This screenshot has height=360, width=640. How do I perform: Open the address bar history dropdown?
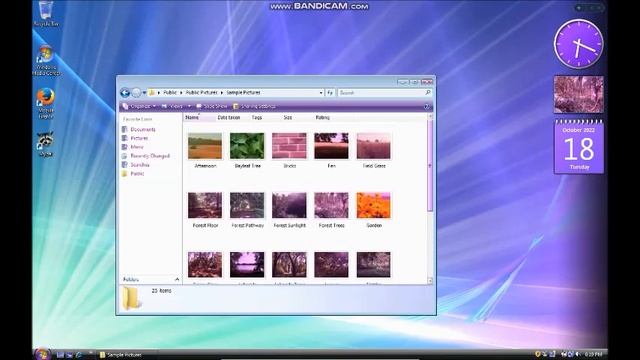[x=321, y=93]
